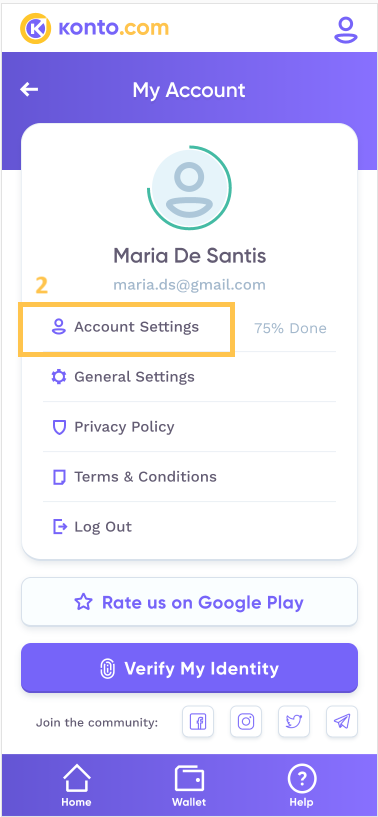Select Log Out
Screen dimensions: 378x817
click(189, 527)
